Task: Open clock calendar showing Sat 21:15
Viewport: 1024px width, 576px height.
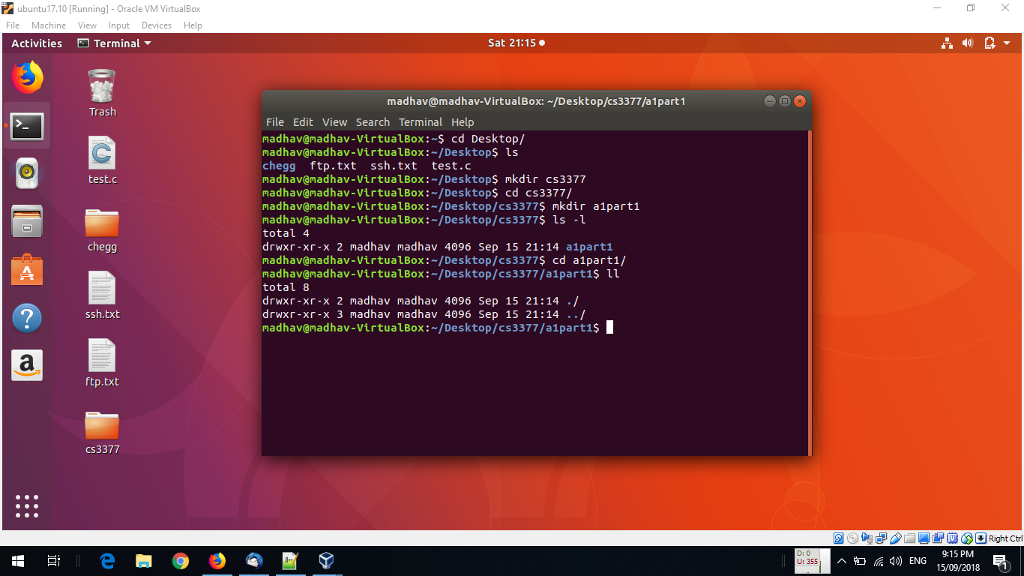Action: (516, 43)
